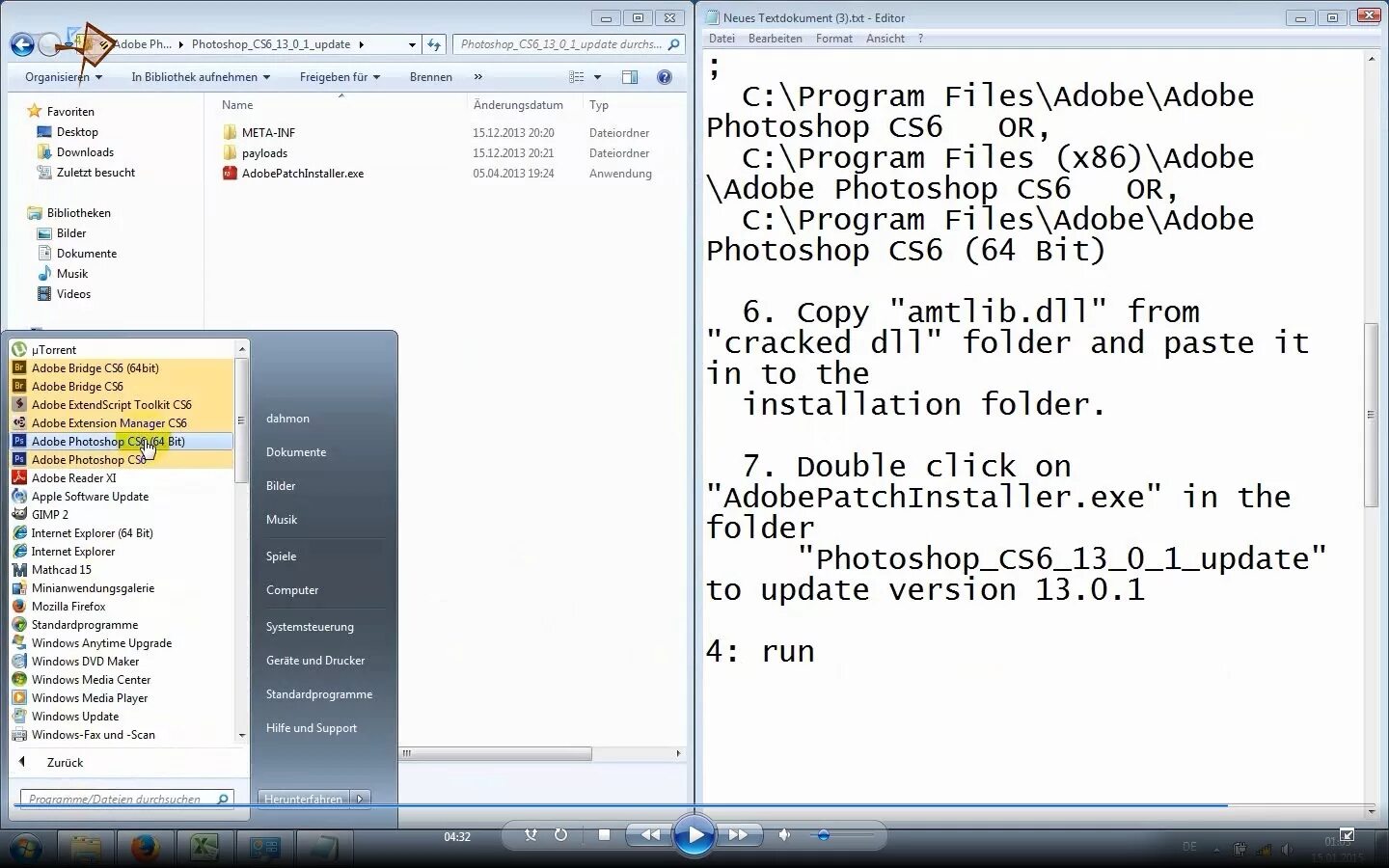Screen dimensions: 1389x868
Task: Launch Adobe ExtendScript Toolkit CS6
Action: coord(122,405)
